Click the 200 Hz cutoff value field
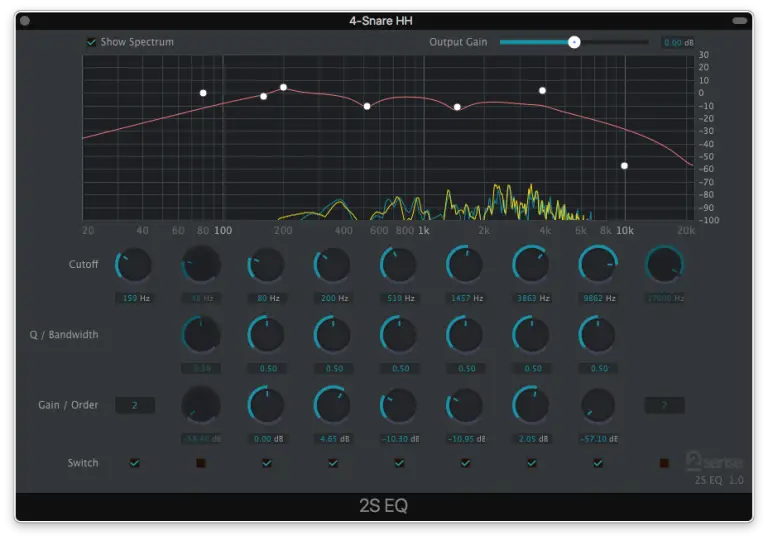Viewport: 768px width, 540px height. click(x=334, y=298)
